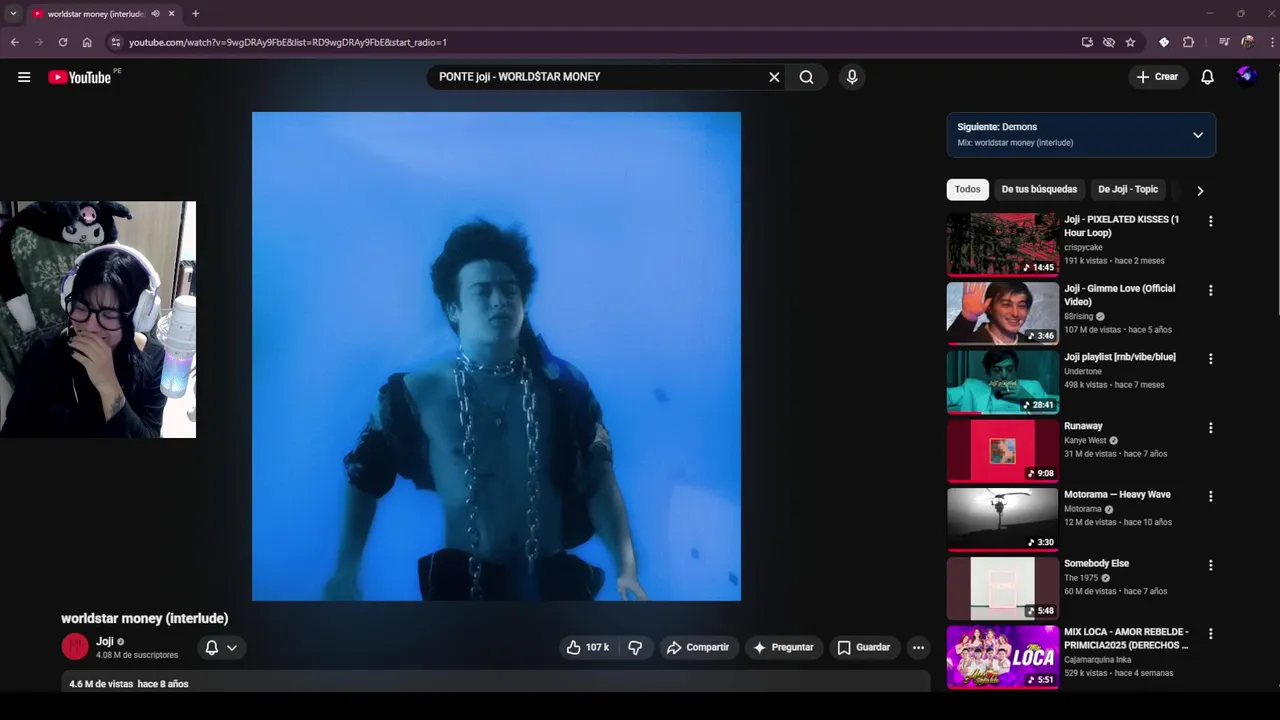Expand the Siguiente: Demons mix panel
This screenshot has width=1280, height=720.
[x=1198, y=135]
